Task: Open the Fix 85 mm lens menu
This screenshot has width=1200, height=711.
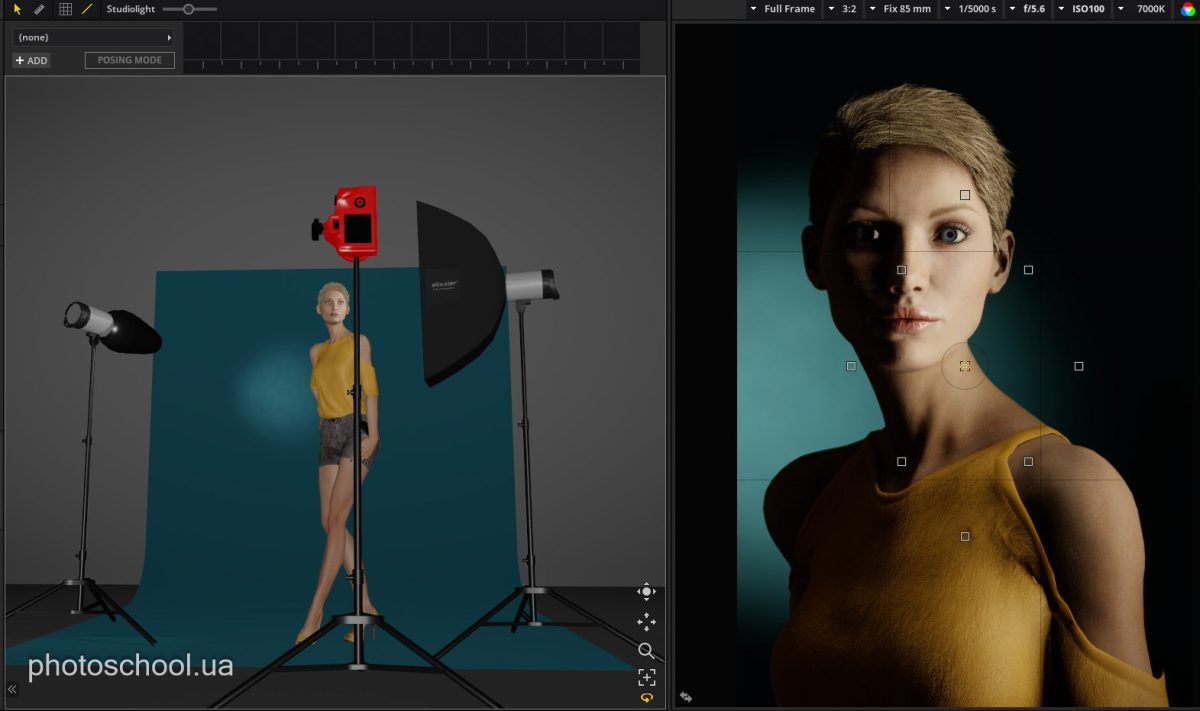Action: tap(901, 9)
